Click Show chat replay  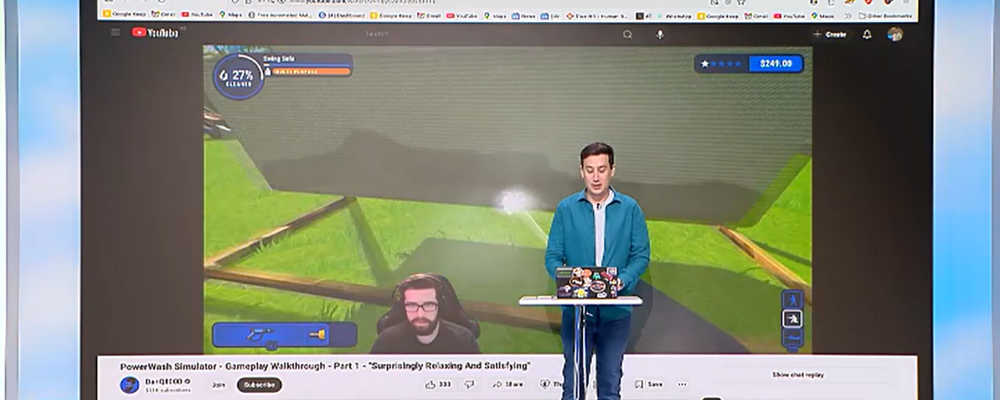tap(798, 375)
